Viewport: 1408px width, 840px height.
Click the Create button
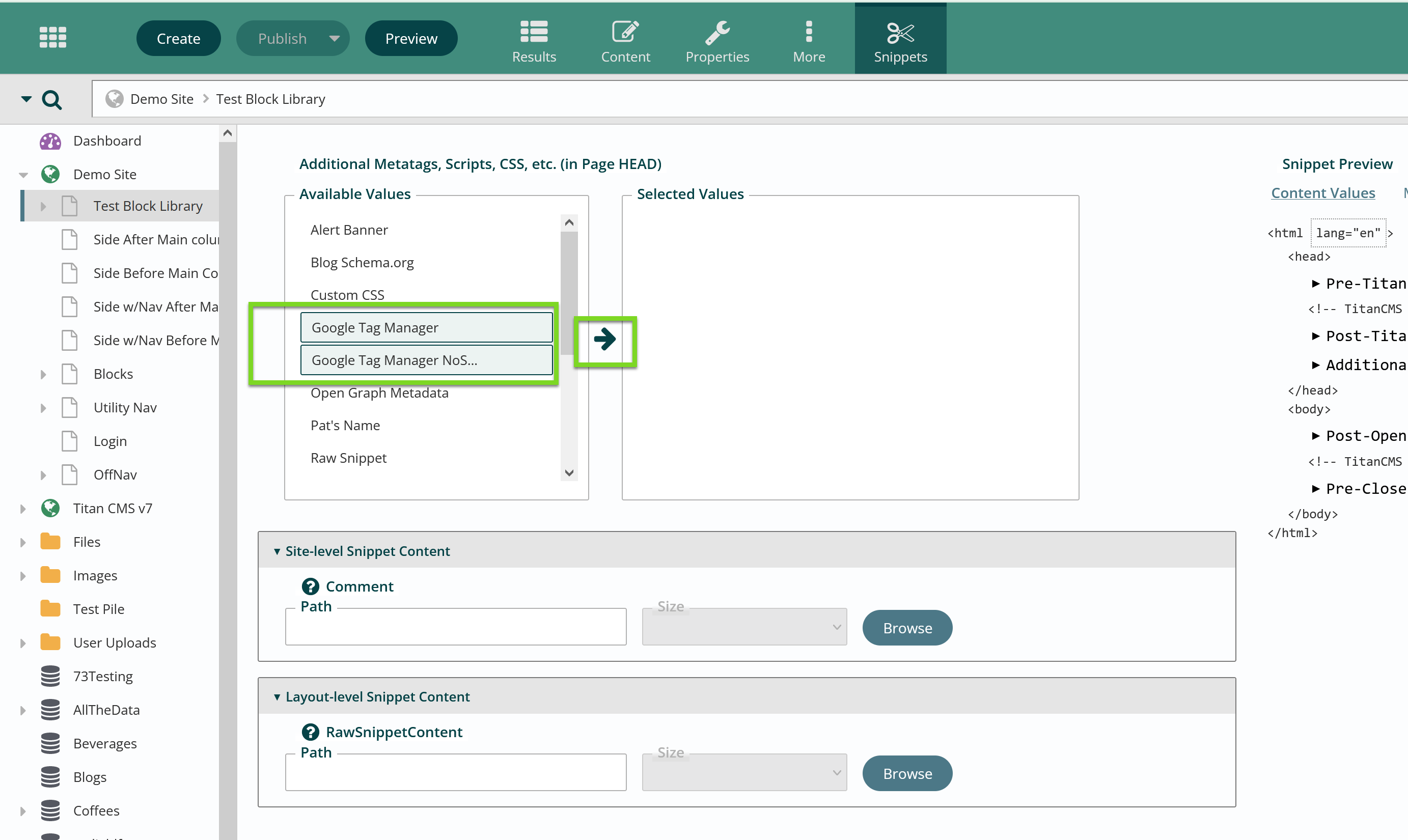pos(178,39)
